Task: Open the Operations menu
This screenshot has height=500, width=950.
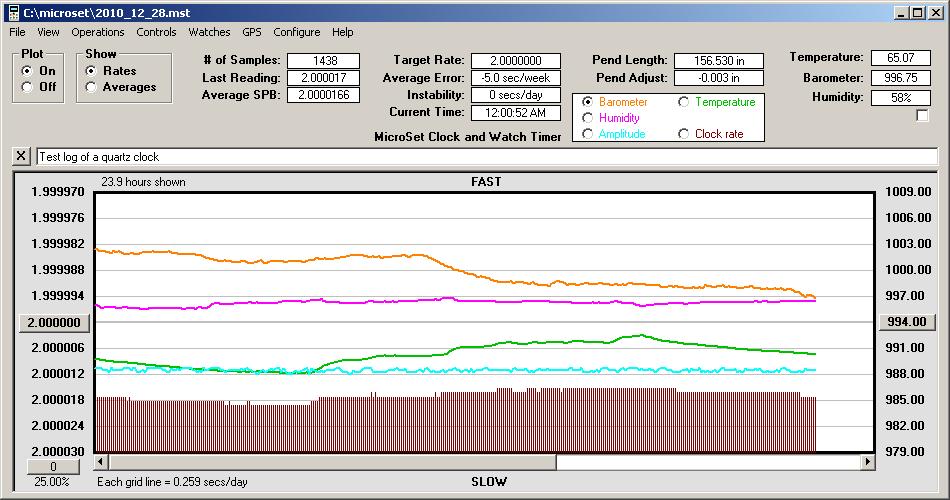Action: pyautogui.click(x=98, y=32)
